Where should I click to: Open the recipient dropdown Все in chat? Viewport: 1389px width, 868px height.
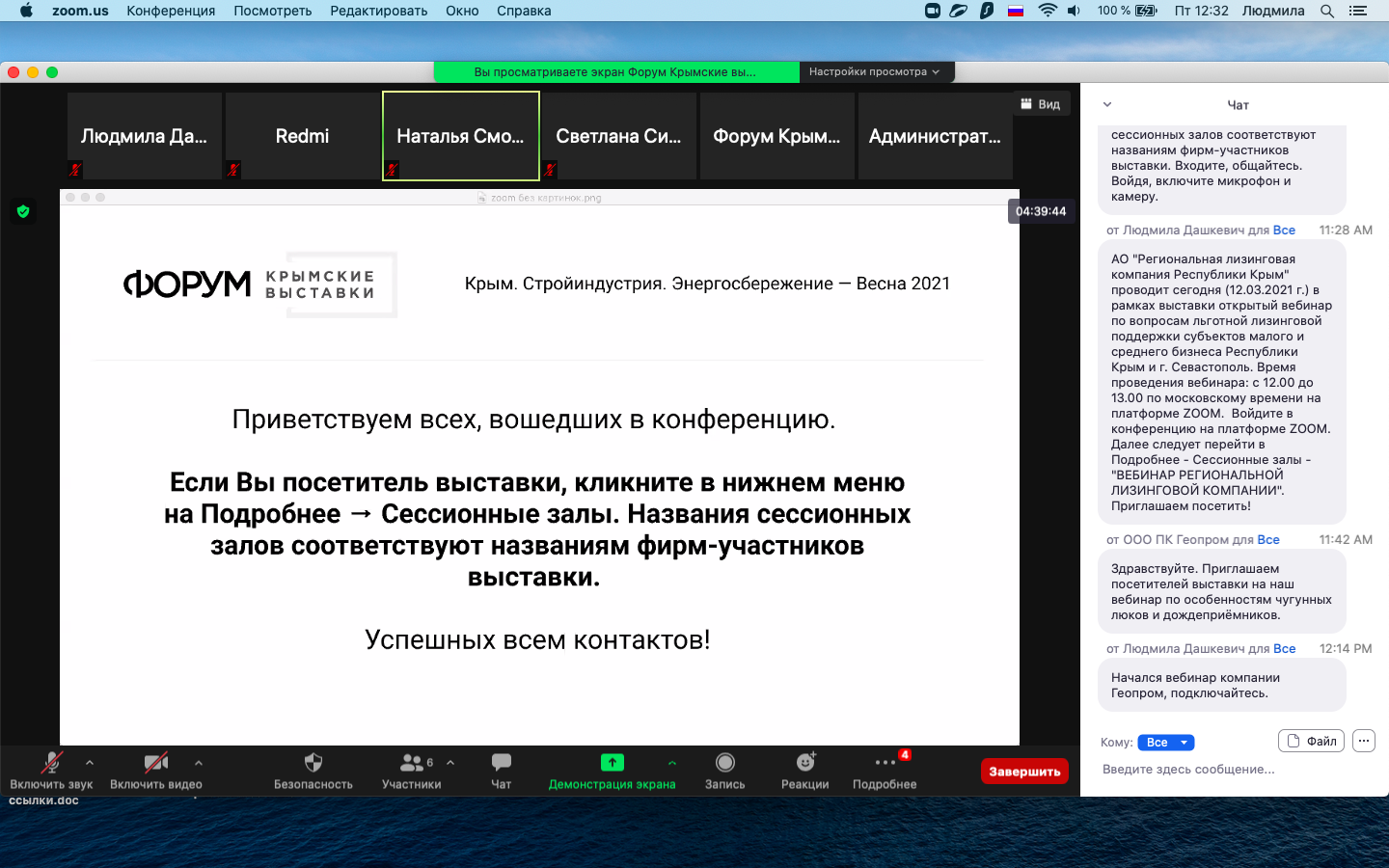point(1165,743)
